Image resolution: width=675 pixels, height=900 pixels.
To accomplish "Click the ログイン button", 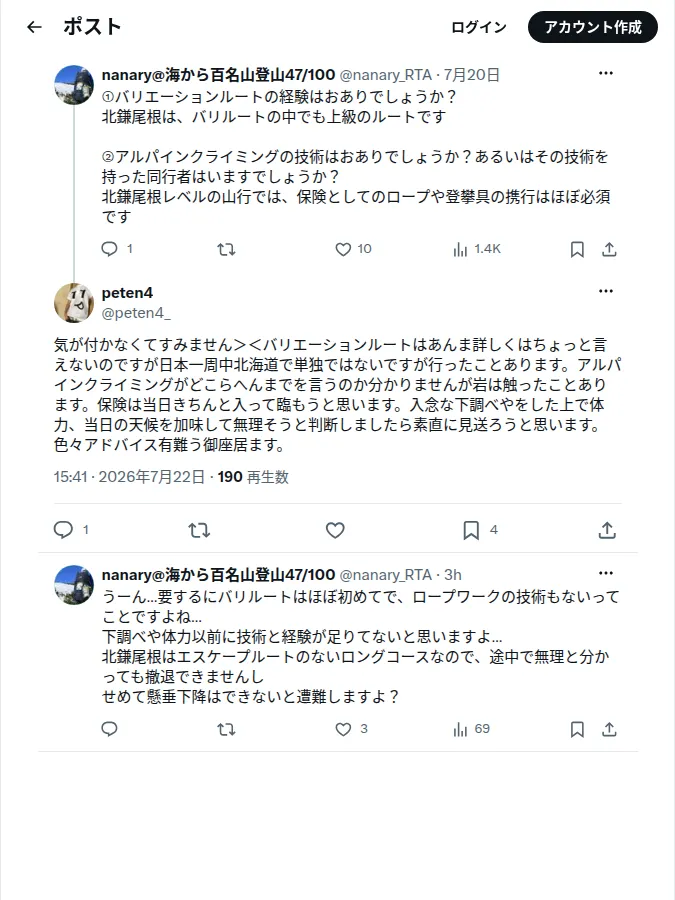I will point(479,27).
